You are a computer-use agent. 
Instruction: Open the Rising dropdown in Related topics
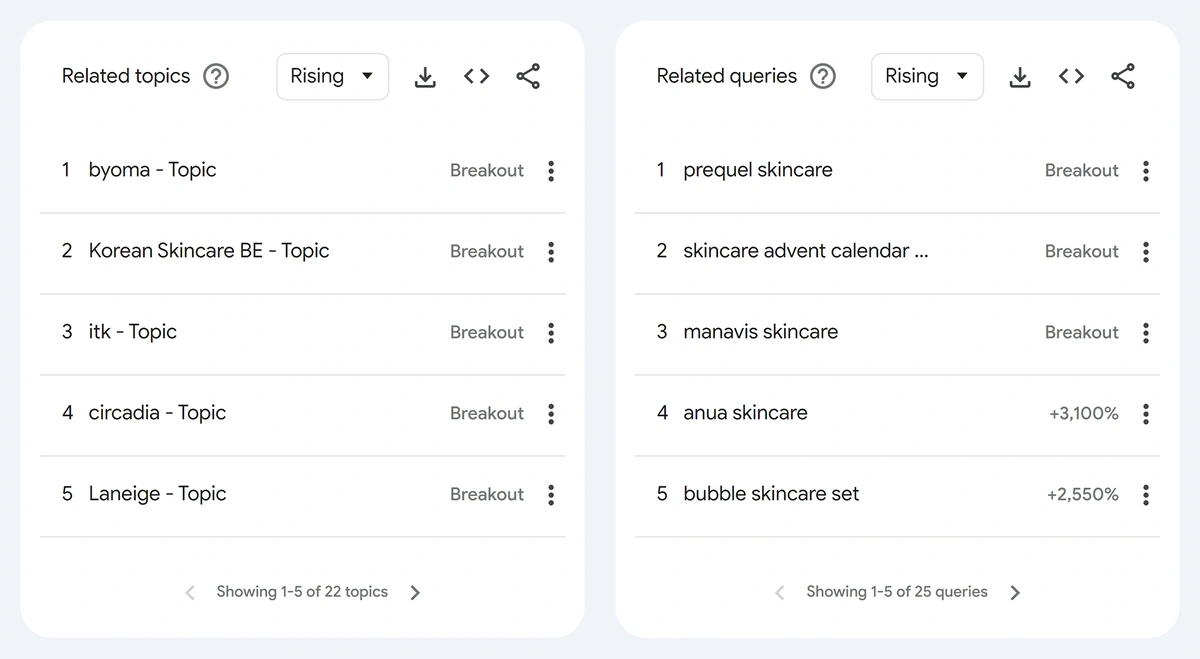pos(332,77)
